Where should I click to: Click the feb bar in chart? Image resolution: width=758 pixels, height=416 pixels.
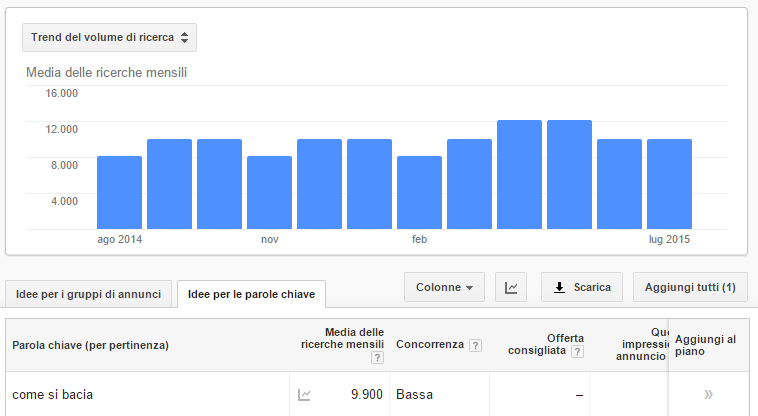pyautogui.click(x=419, y=192)
